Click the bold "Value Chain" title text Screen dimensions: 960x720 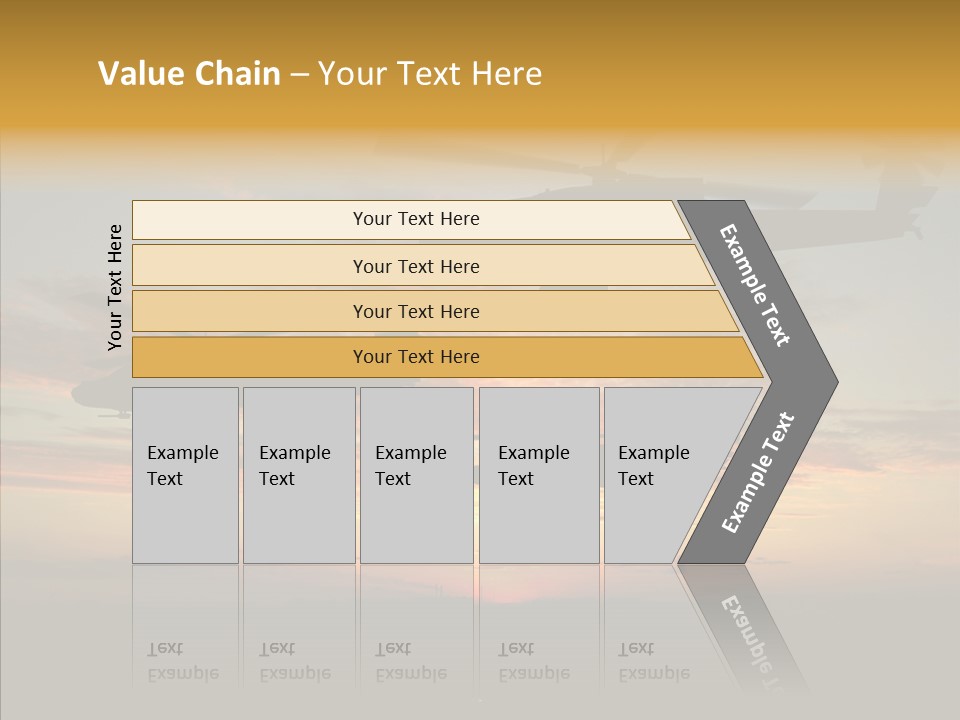click(x=189, y=74)
